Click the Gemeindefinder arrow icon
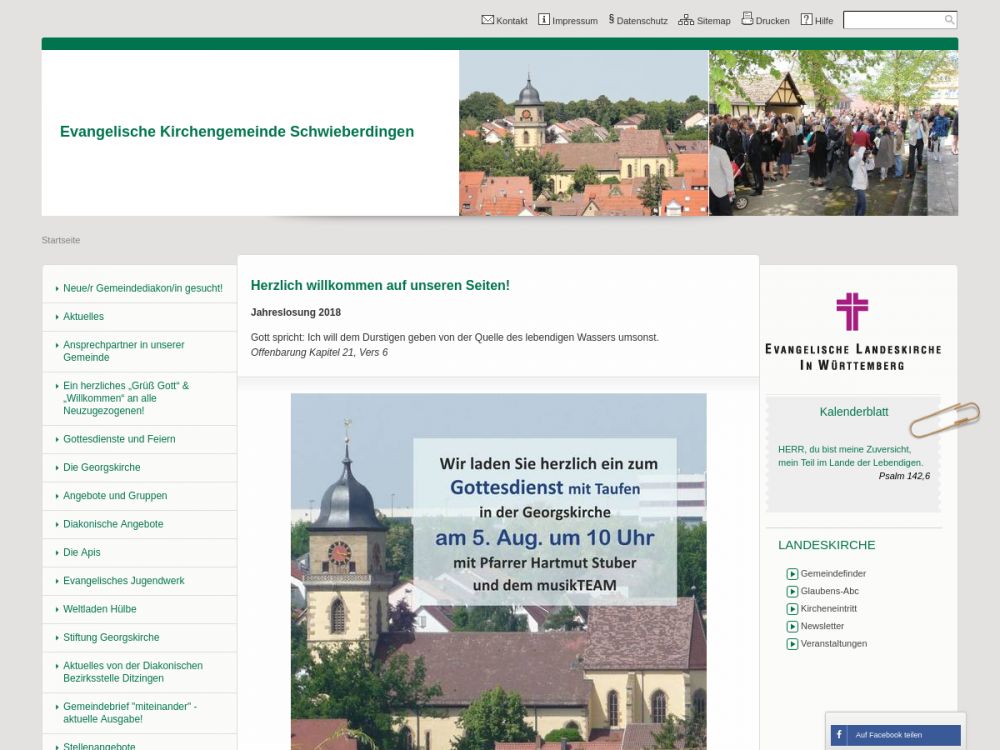 [792, 574]
